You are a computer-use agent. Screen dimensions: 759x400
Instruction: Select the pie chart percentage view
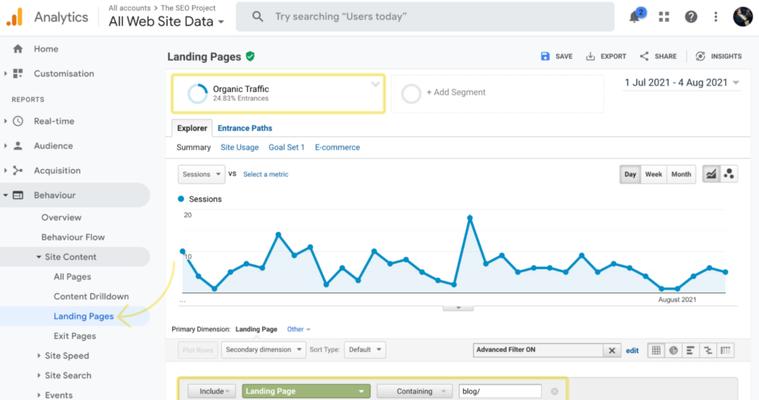click(x=673, y=350)
